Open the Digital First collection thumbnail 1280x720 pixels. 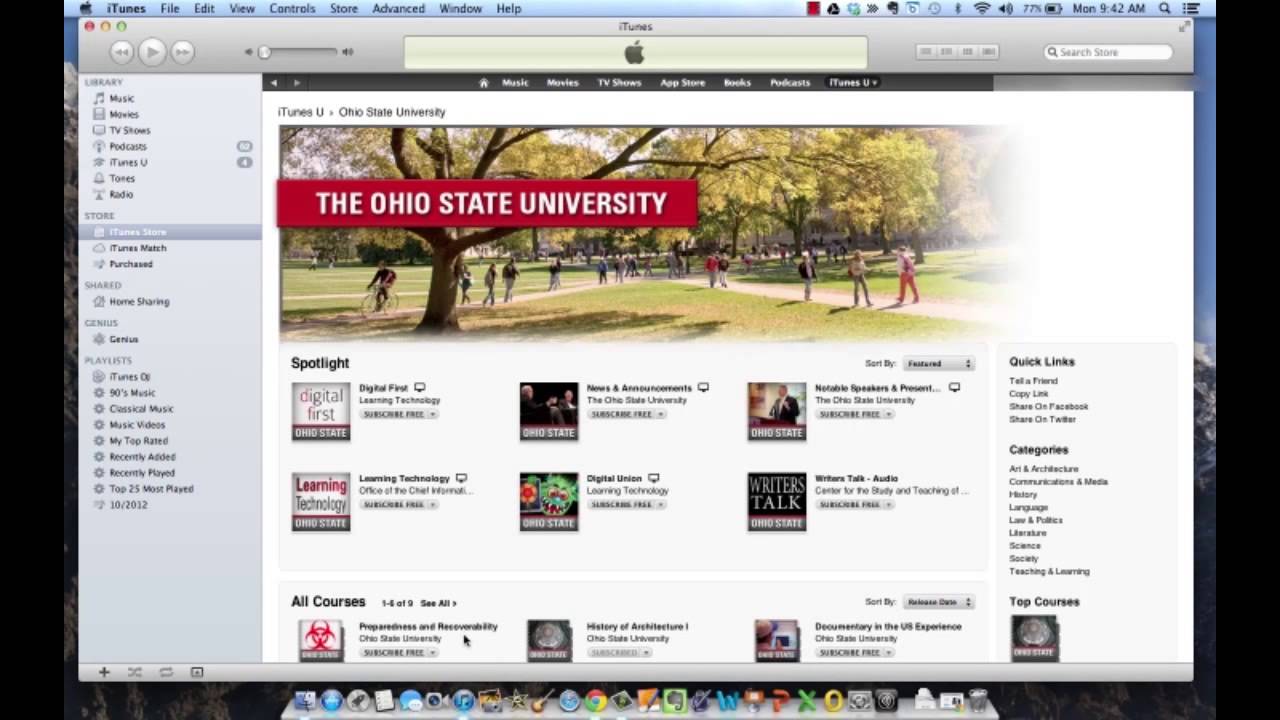321,411
